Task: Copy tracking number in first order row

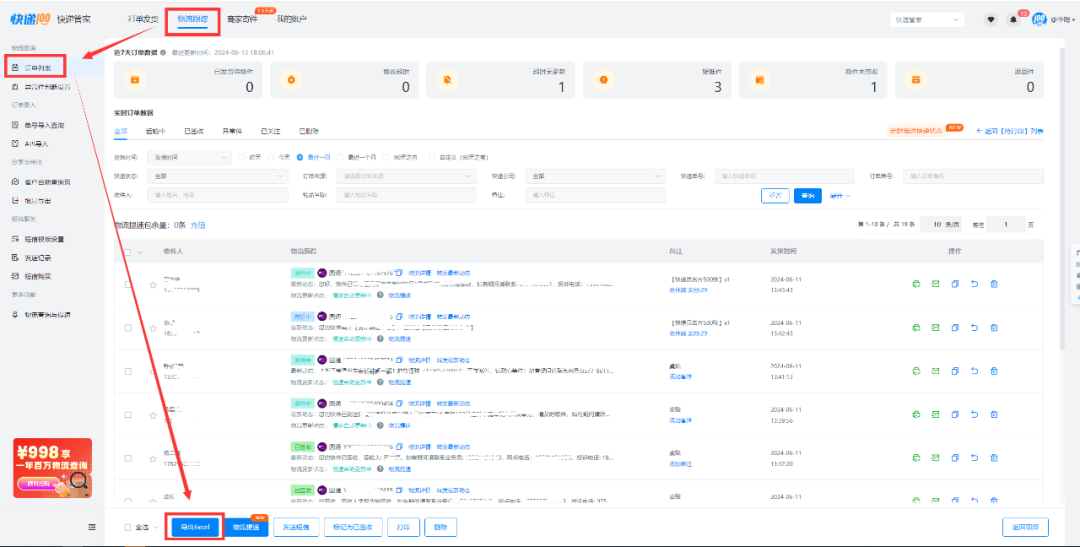Action: coord(399,273)
